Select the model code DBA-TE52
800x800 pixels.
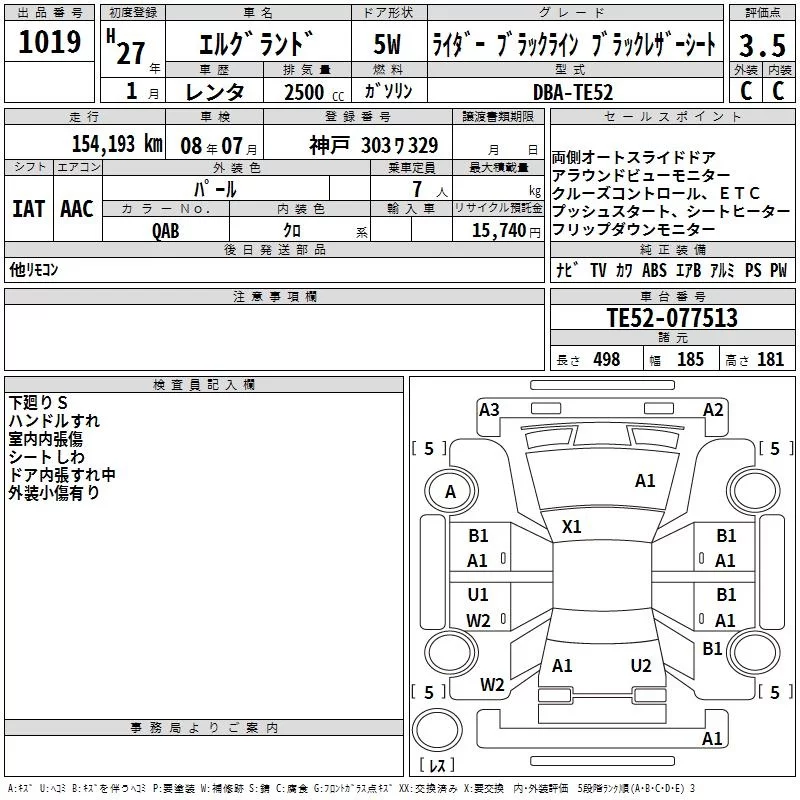[573, 92]
